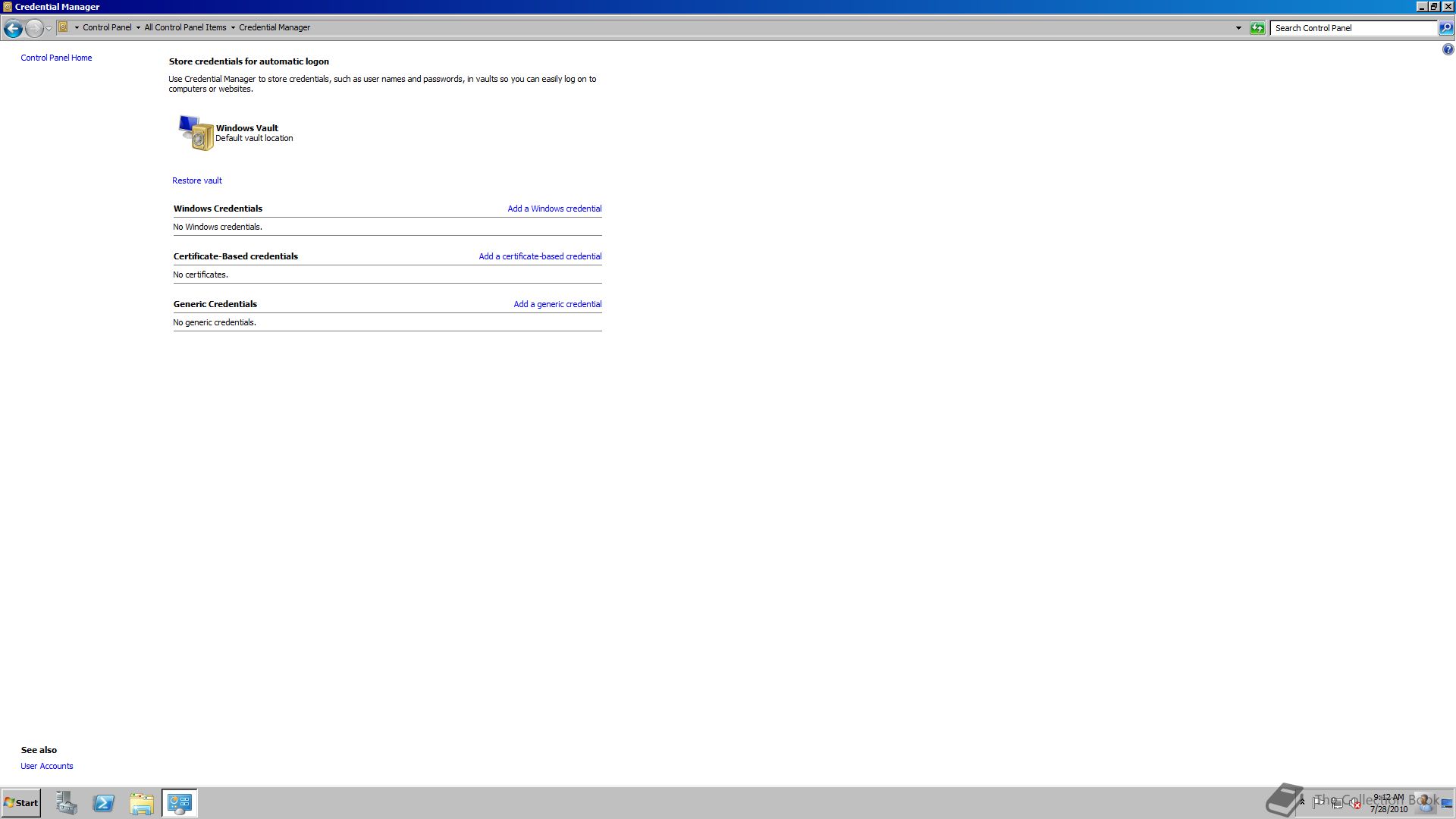Viewport: 1456px width, 819px height.
Task: Select the Windows Vault safe icon
Action: tap(196, 133)
